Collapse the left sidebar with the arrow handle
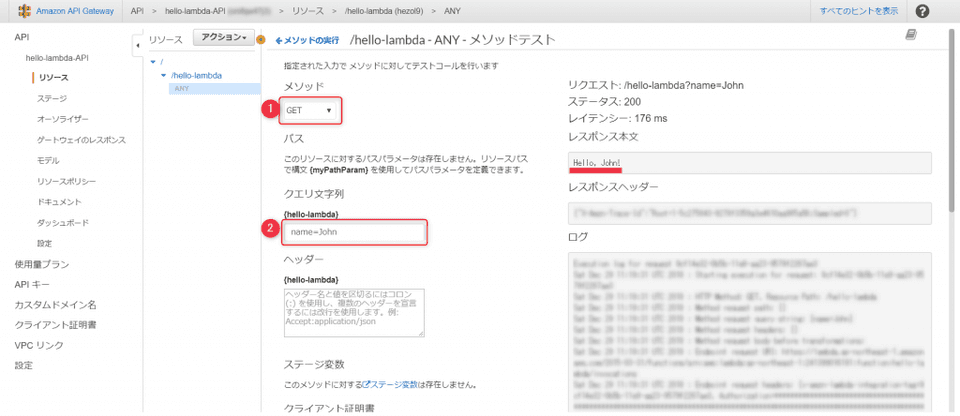This screenshot has width=960, height=416. [x=137, y=46]
